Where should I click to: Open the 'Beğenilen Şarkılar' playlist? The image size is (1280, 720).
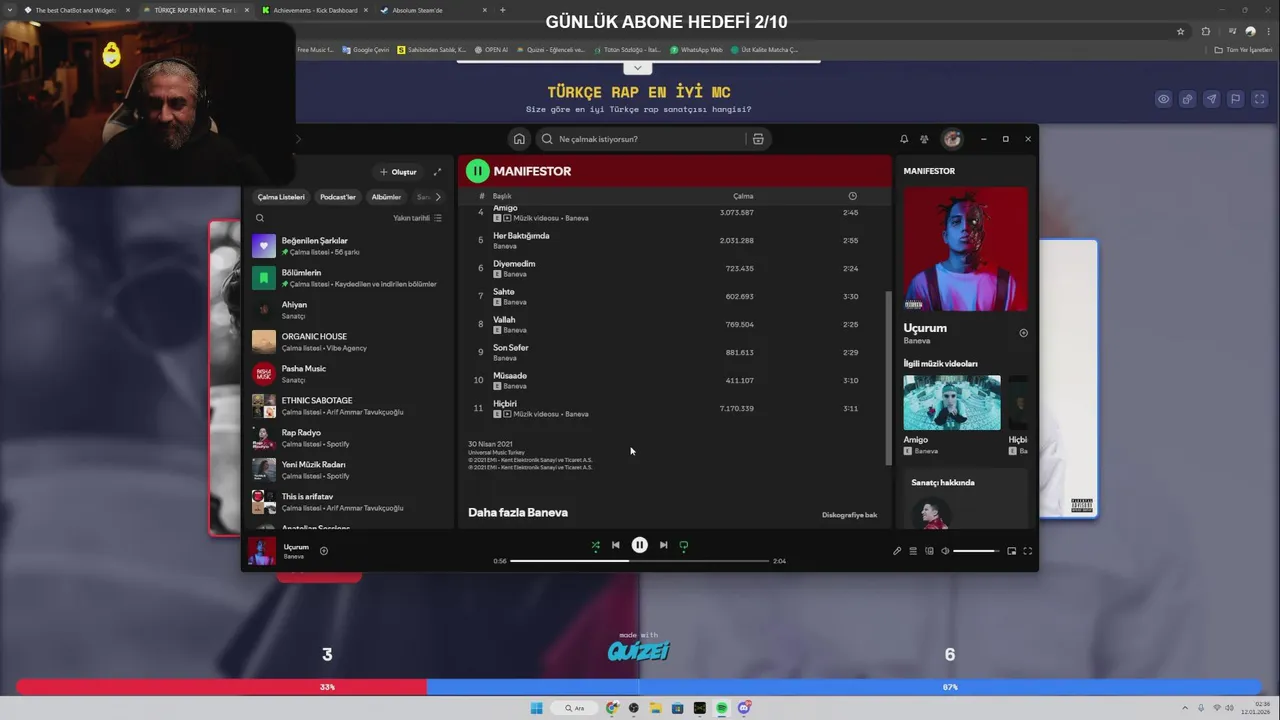pyautogui.click(x=348, y=246)
